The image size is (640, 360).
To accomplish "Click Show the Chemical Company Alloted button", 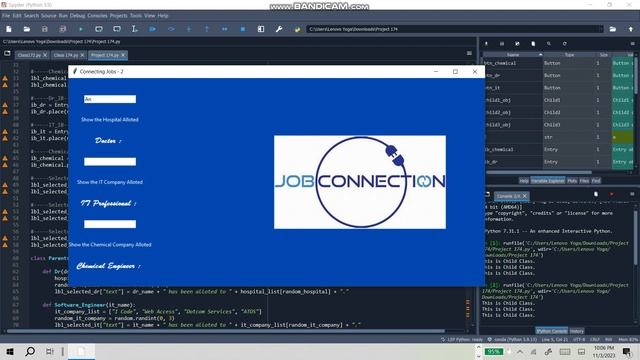I will [110, 244].
